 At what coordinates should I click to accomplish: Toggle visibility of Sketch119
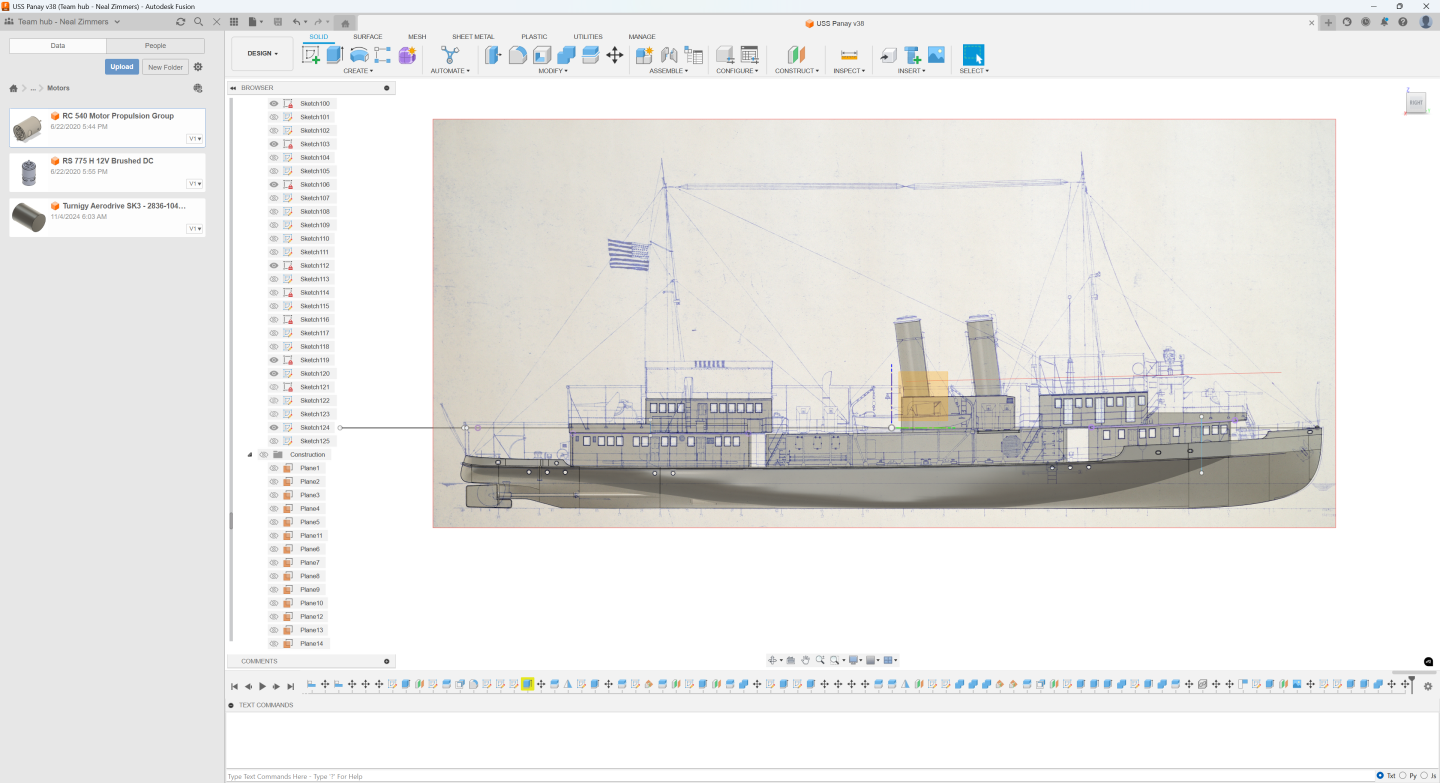pyautogui.click(x=274, y=360)
